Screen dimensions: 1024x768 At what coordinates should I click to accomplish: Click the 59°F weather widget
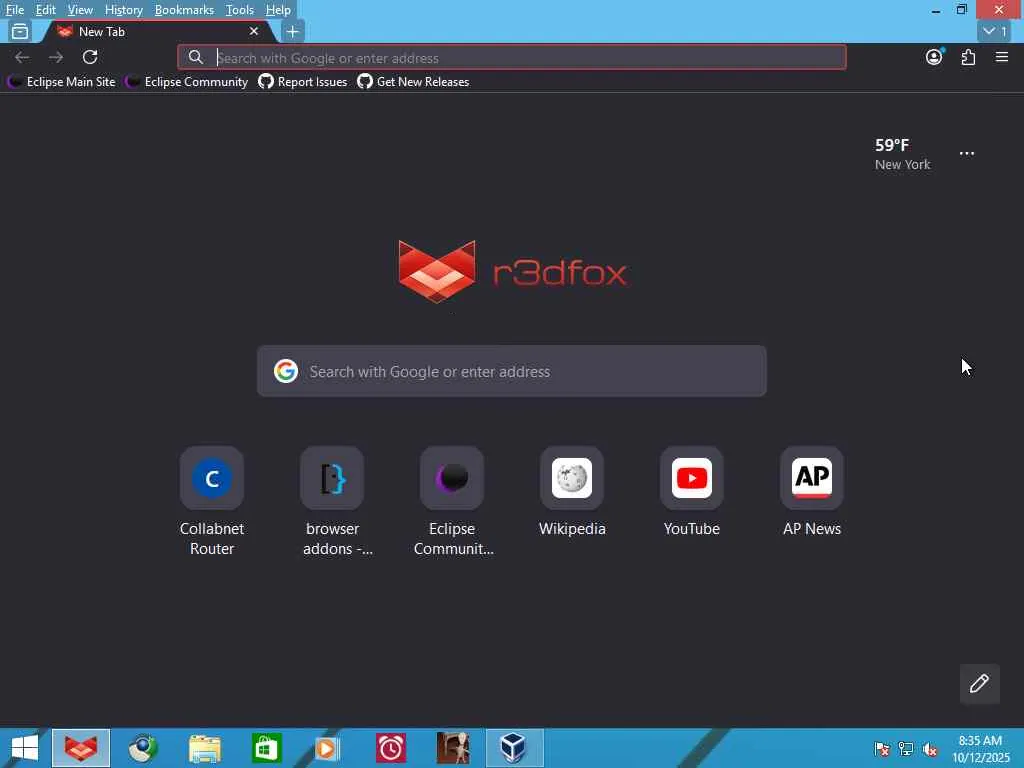[903, 154]
